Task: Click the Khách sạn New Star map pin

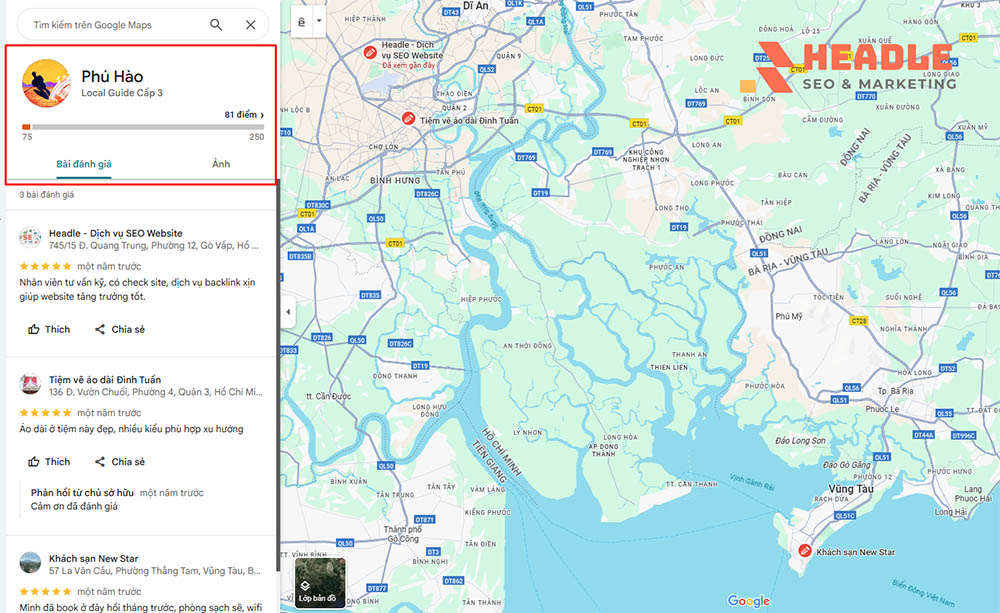Action: [x=805, y=550]
